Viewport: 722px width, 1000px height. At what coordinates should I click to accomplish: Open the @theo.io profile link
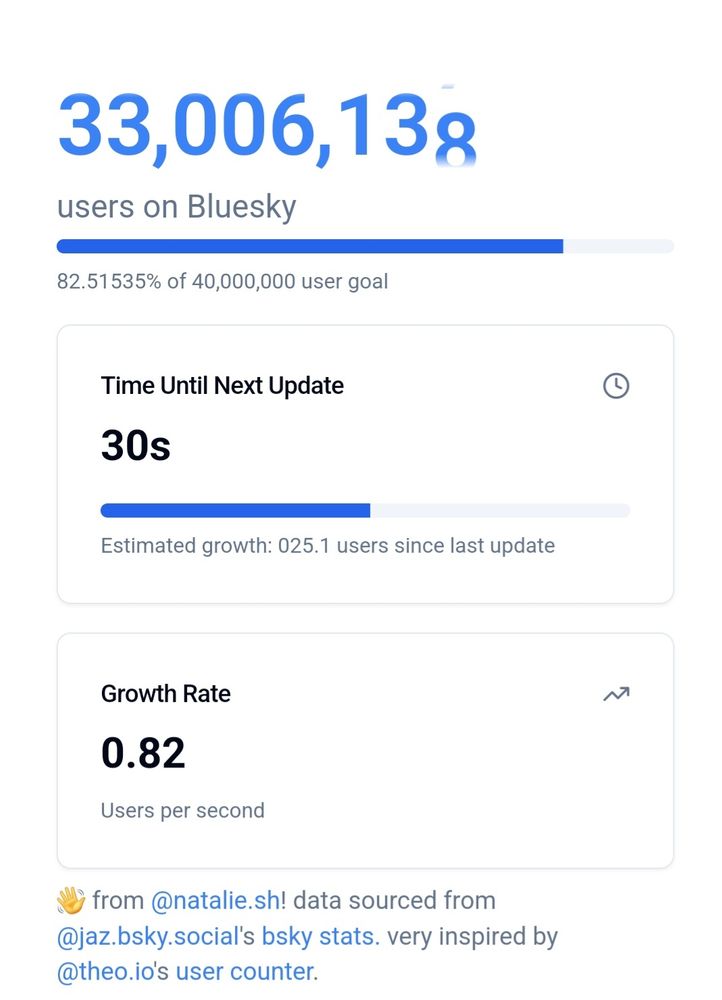105,971
